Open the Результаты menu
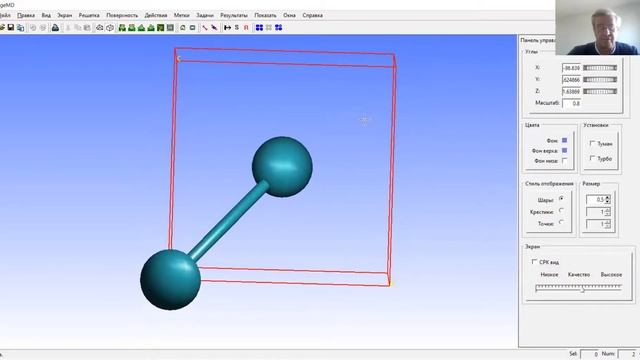640x360 pixels. [x=234, y=15]
